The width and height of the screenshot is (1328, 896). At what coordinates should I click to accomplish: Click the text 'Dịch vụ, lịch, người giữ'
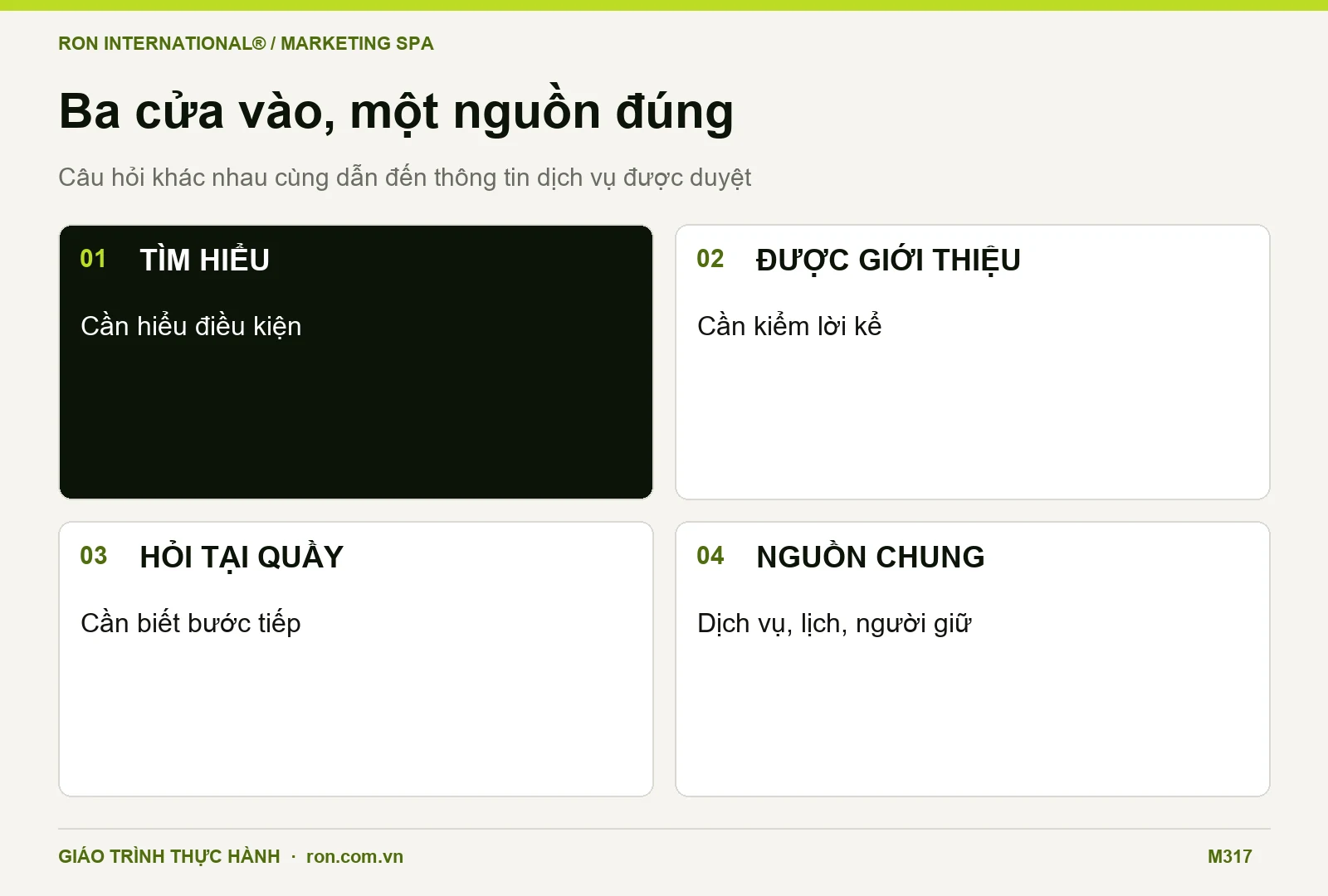click(x=834, y=622)
